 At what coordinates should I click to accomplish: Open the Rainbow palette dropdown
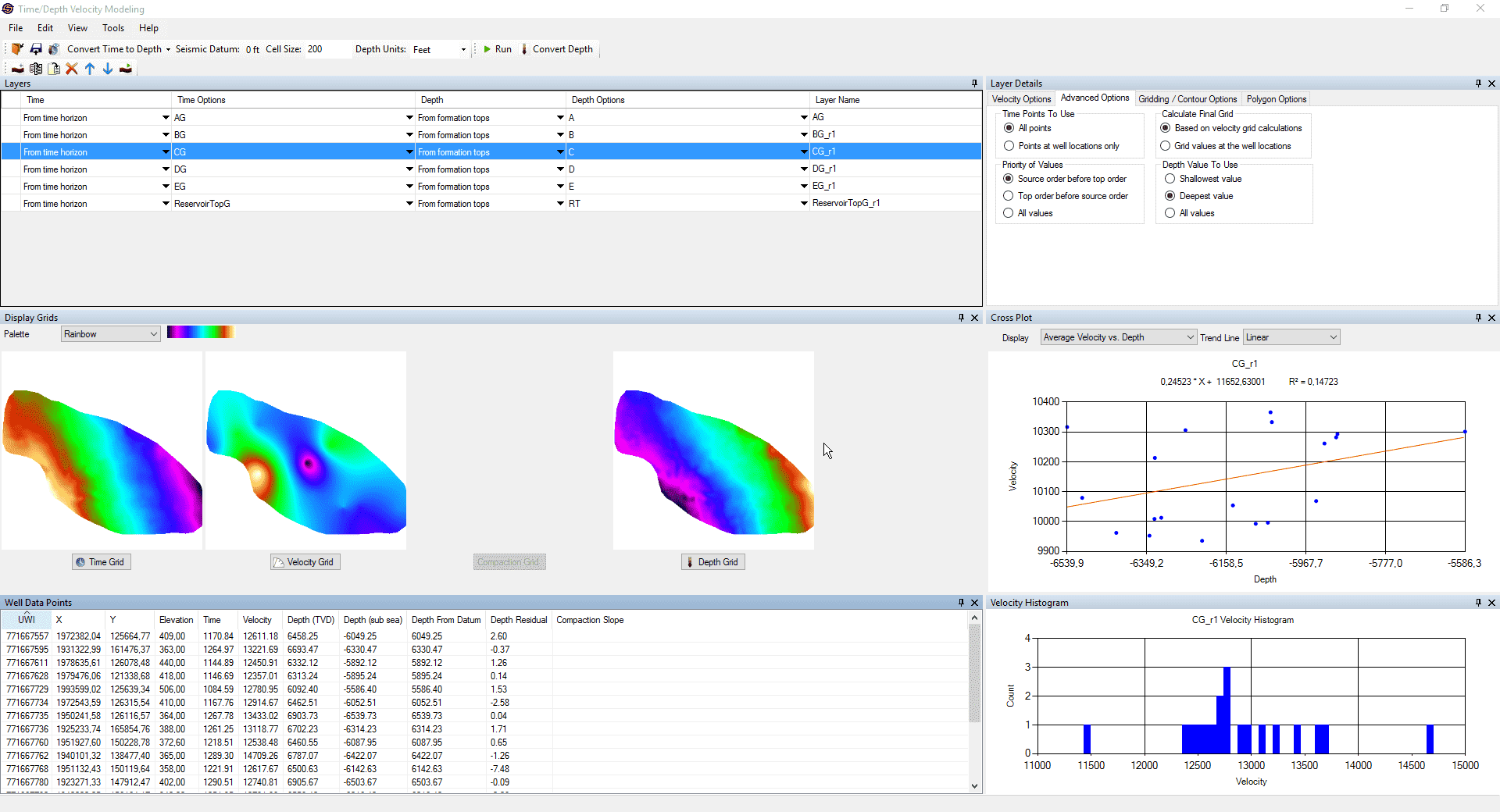(x=110, y=334)
